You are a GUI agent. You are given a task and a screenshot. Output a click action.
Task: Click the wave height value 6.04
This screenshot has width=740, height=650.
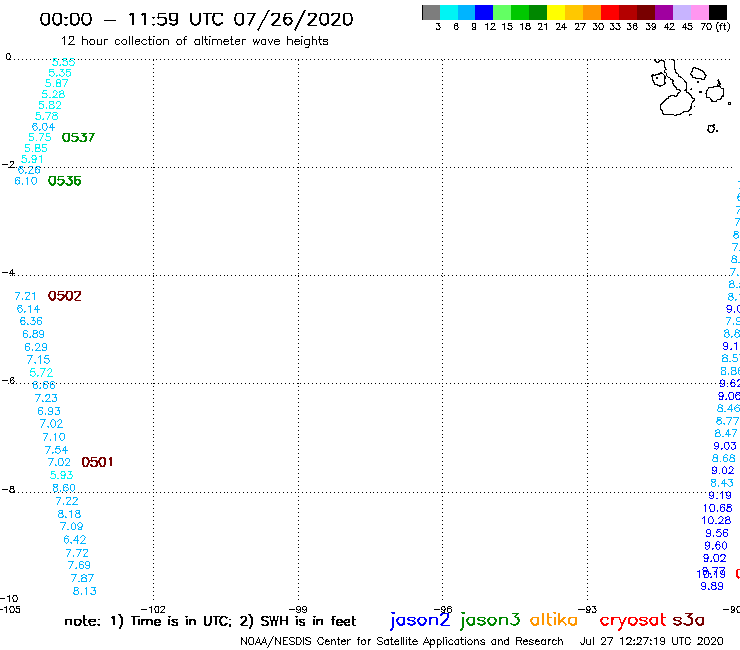click(43, 127)
